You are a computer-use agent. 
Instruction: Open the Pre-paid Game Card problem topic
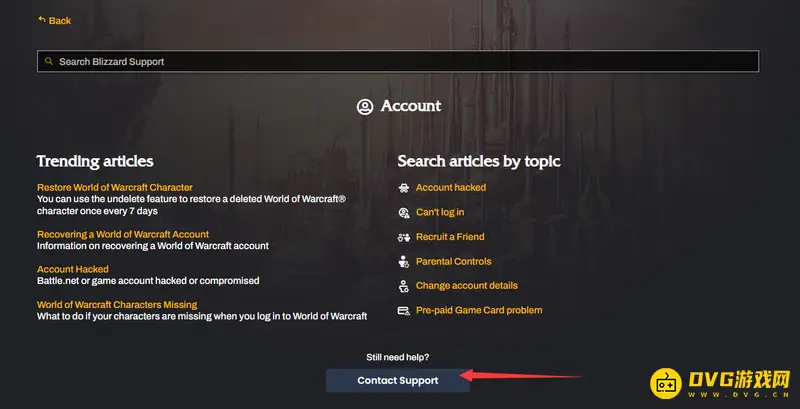point(479,310)
